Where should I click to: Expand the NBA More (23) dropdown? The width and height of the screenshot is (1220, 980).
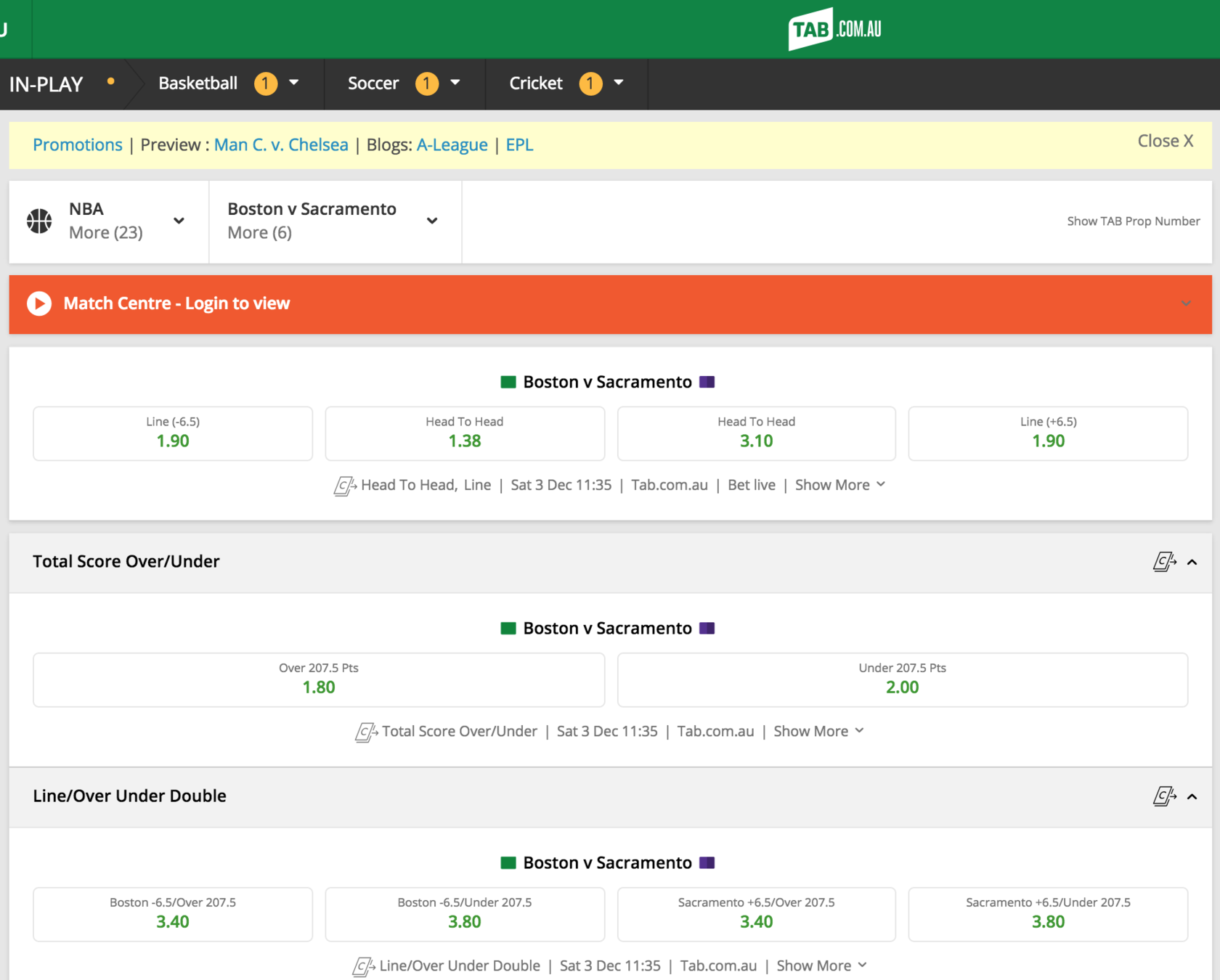[179, 221]
